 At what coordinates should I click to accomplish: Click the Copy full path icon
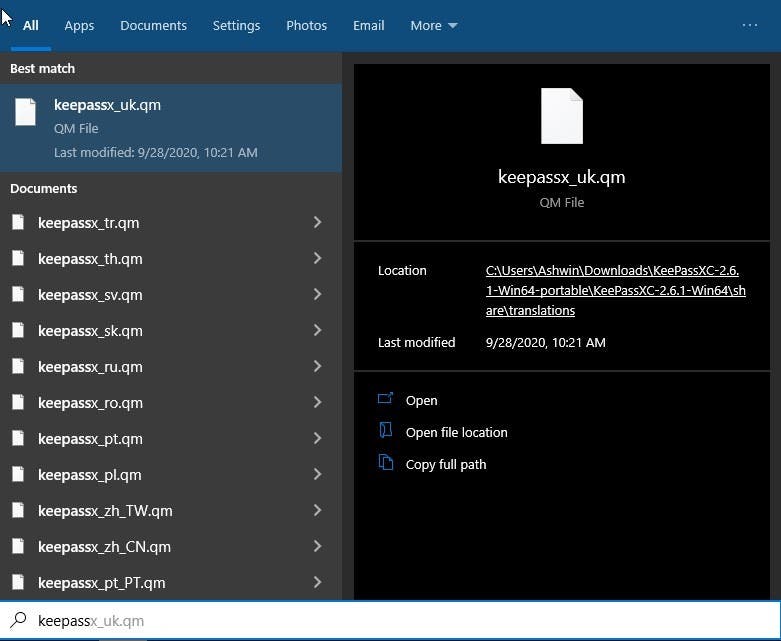tap(386, 463)
